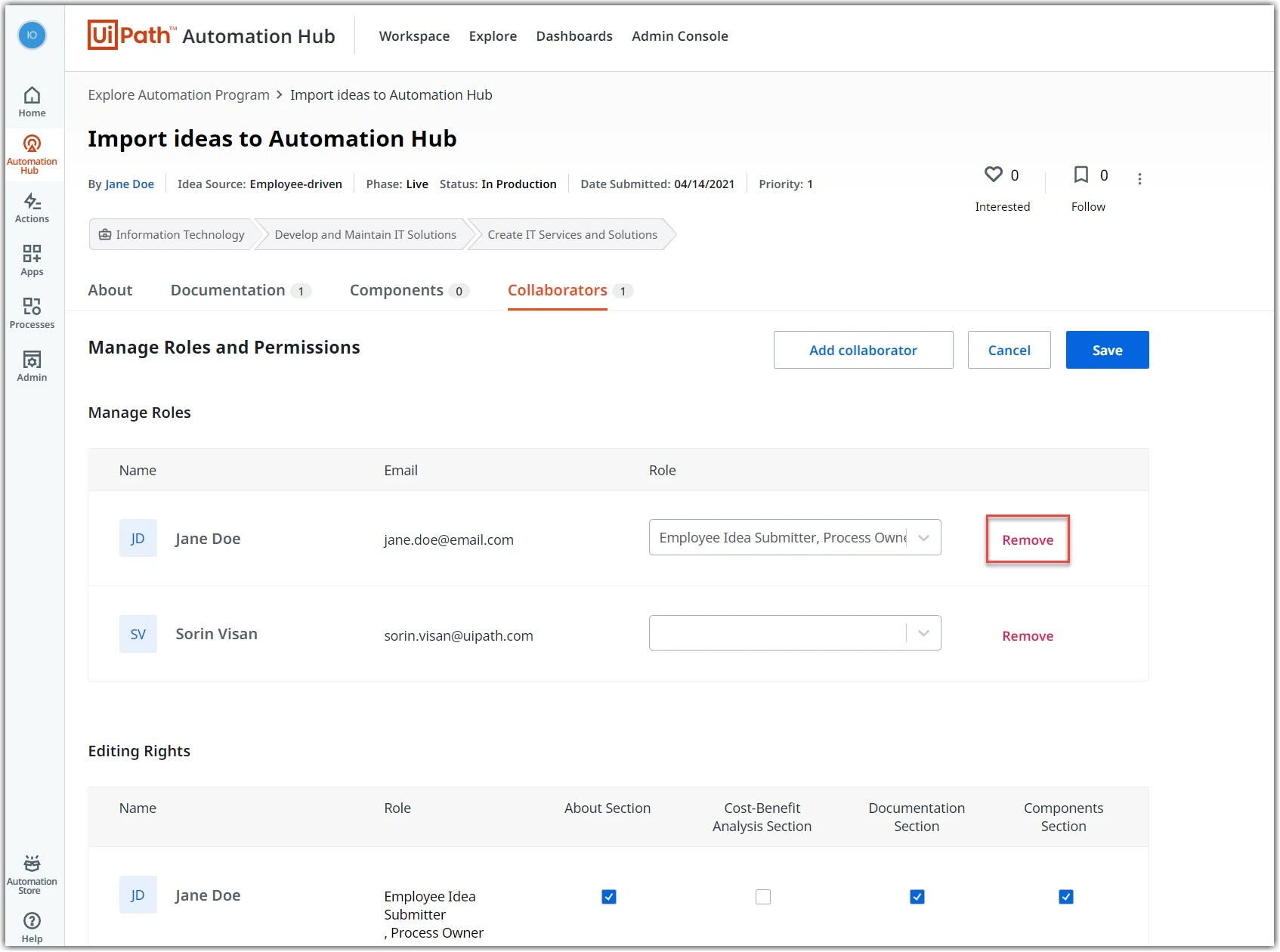
Task: Click Jane Doe's JD avatar in Manage Roles
Action: pos(138,538)
